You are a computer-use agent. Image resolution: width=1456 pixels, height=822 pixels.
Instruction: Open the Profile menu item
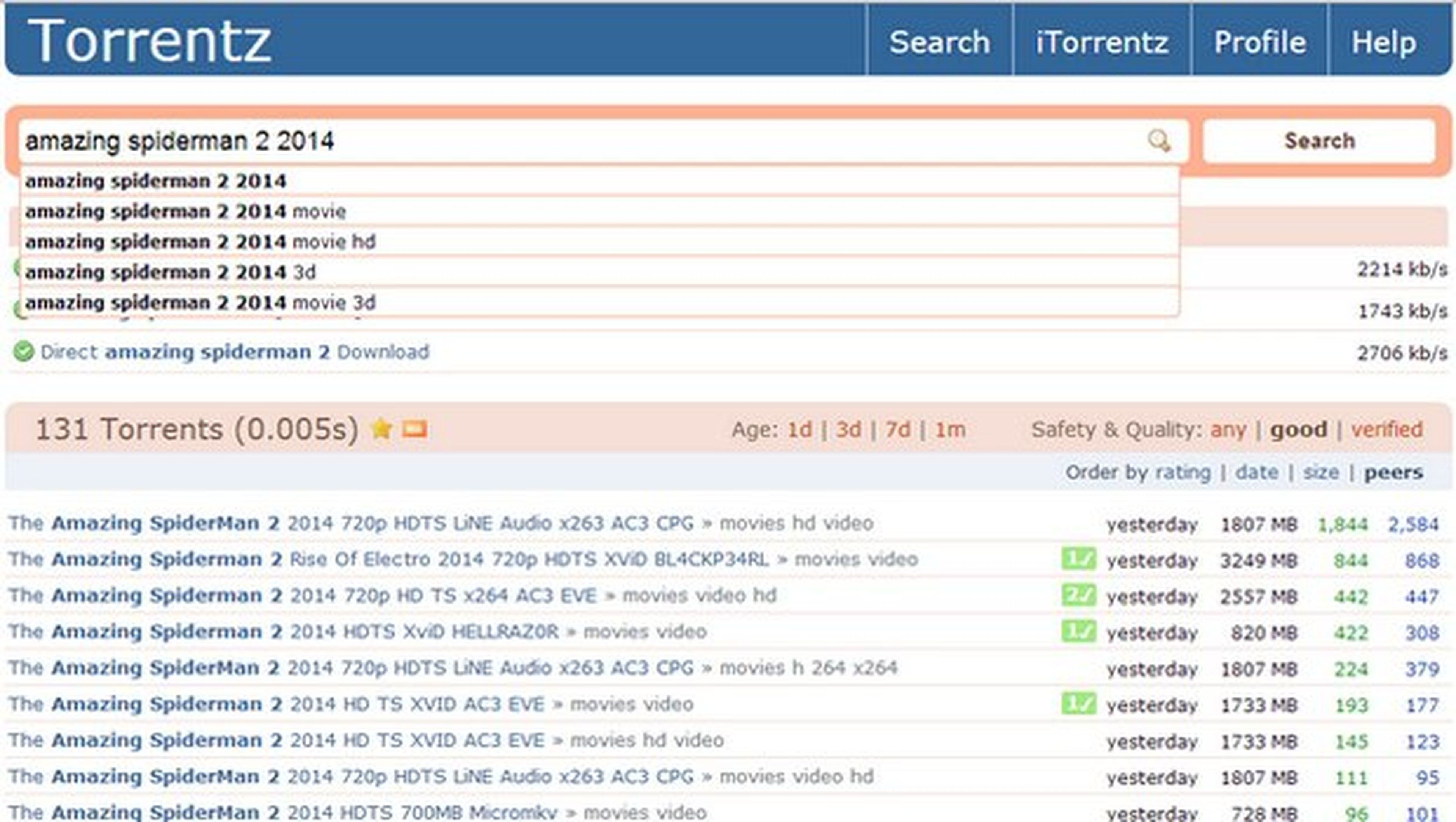point(1260,42)
